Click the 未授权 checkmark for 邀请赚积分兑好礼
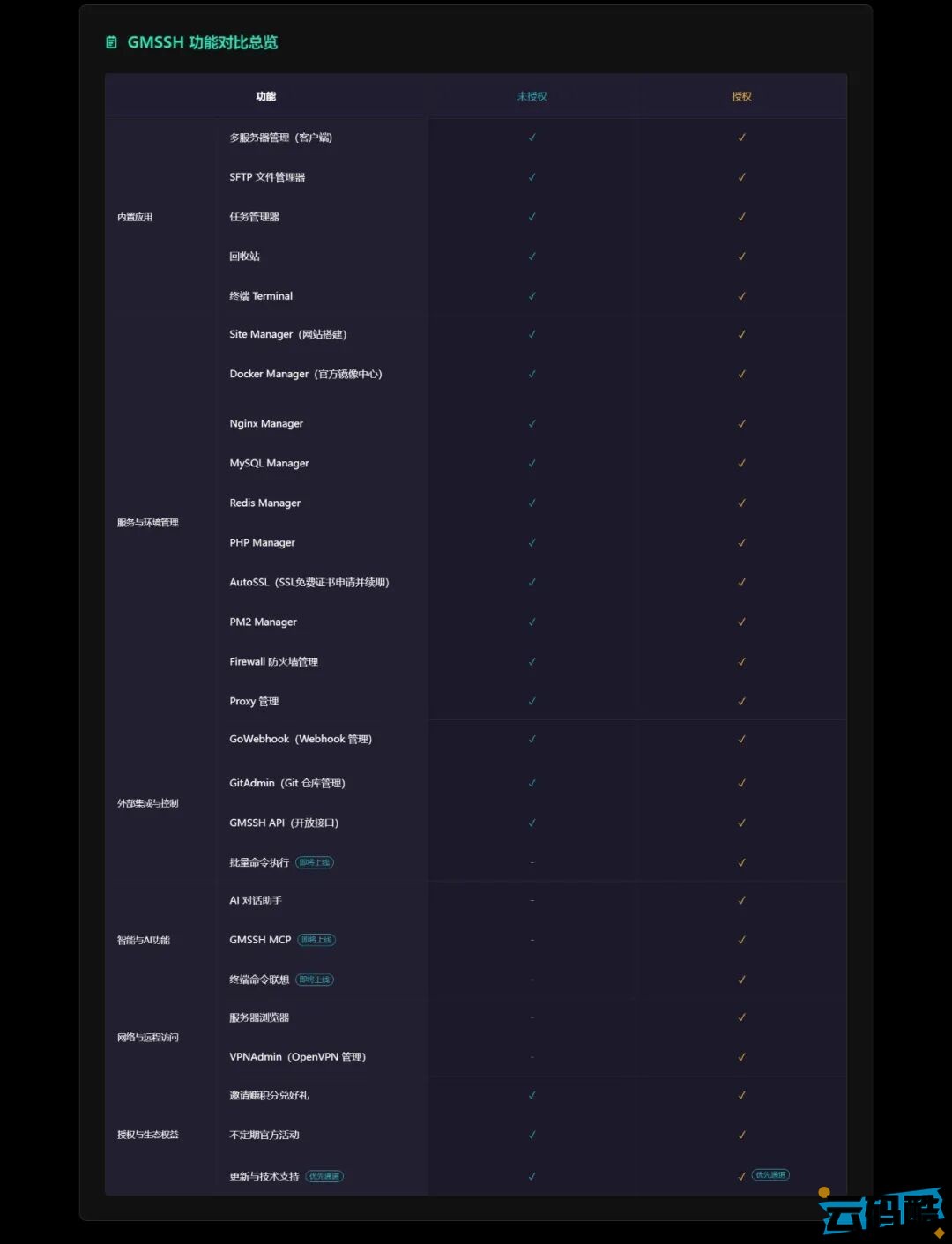The width and height of the screenshot is (952, 1244). [x=532, y=1095]
